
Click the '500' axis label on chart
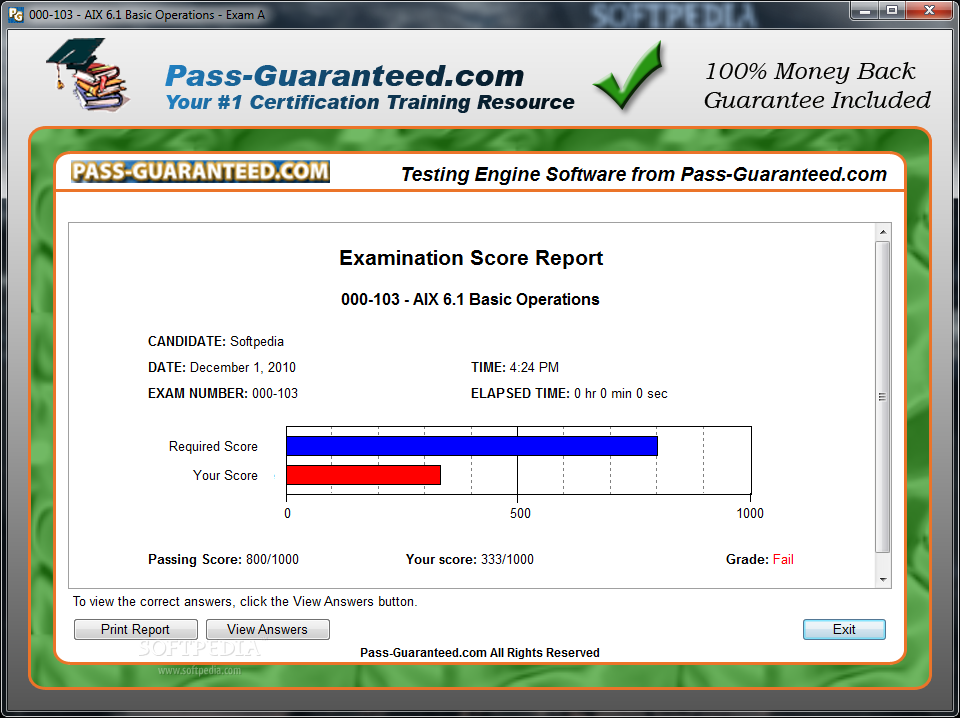point(520,513)
